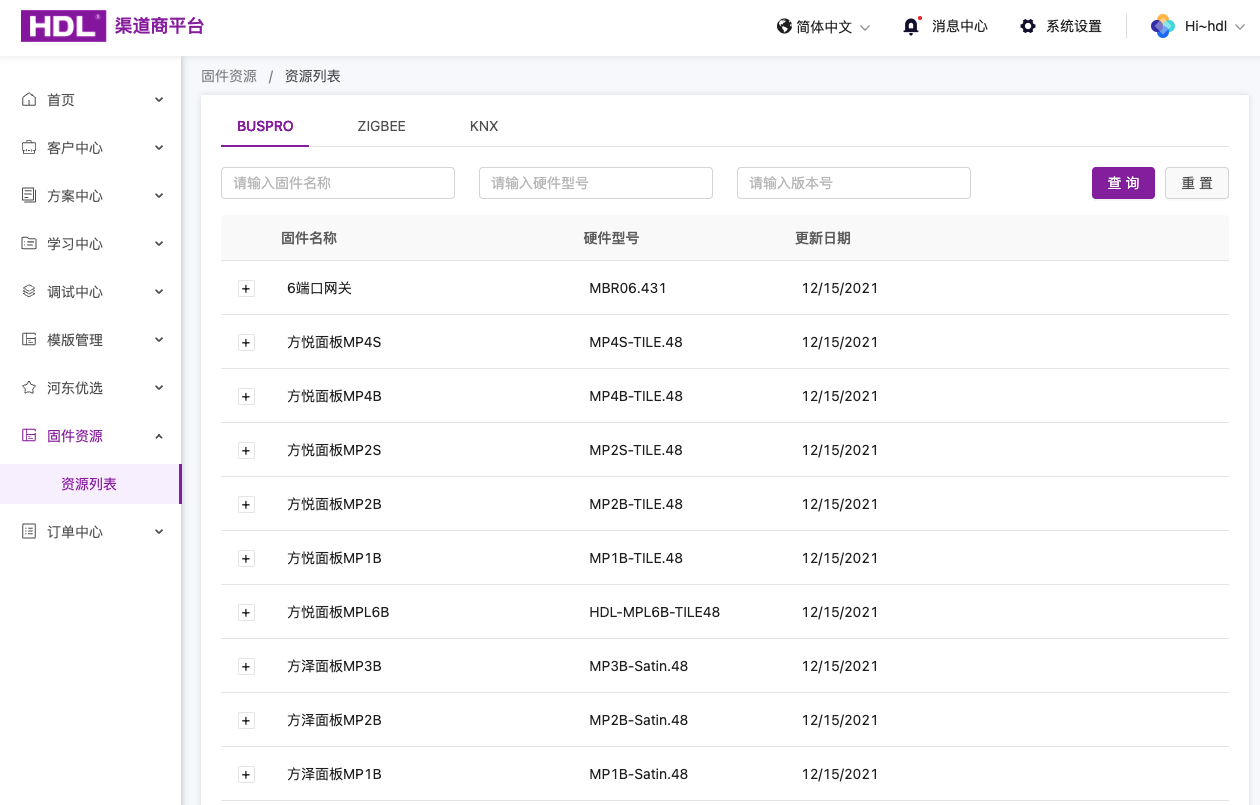The height and width of the screenshot is (805, 1260).
Task: Click hardware model MP2B-Satin.48
Action: (639, 720)
